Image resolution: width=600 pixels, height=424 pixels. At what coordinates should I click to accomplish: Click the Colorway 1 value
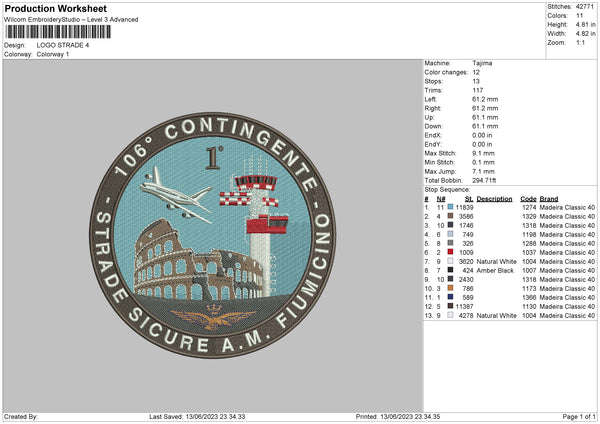(53, 54)
